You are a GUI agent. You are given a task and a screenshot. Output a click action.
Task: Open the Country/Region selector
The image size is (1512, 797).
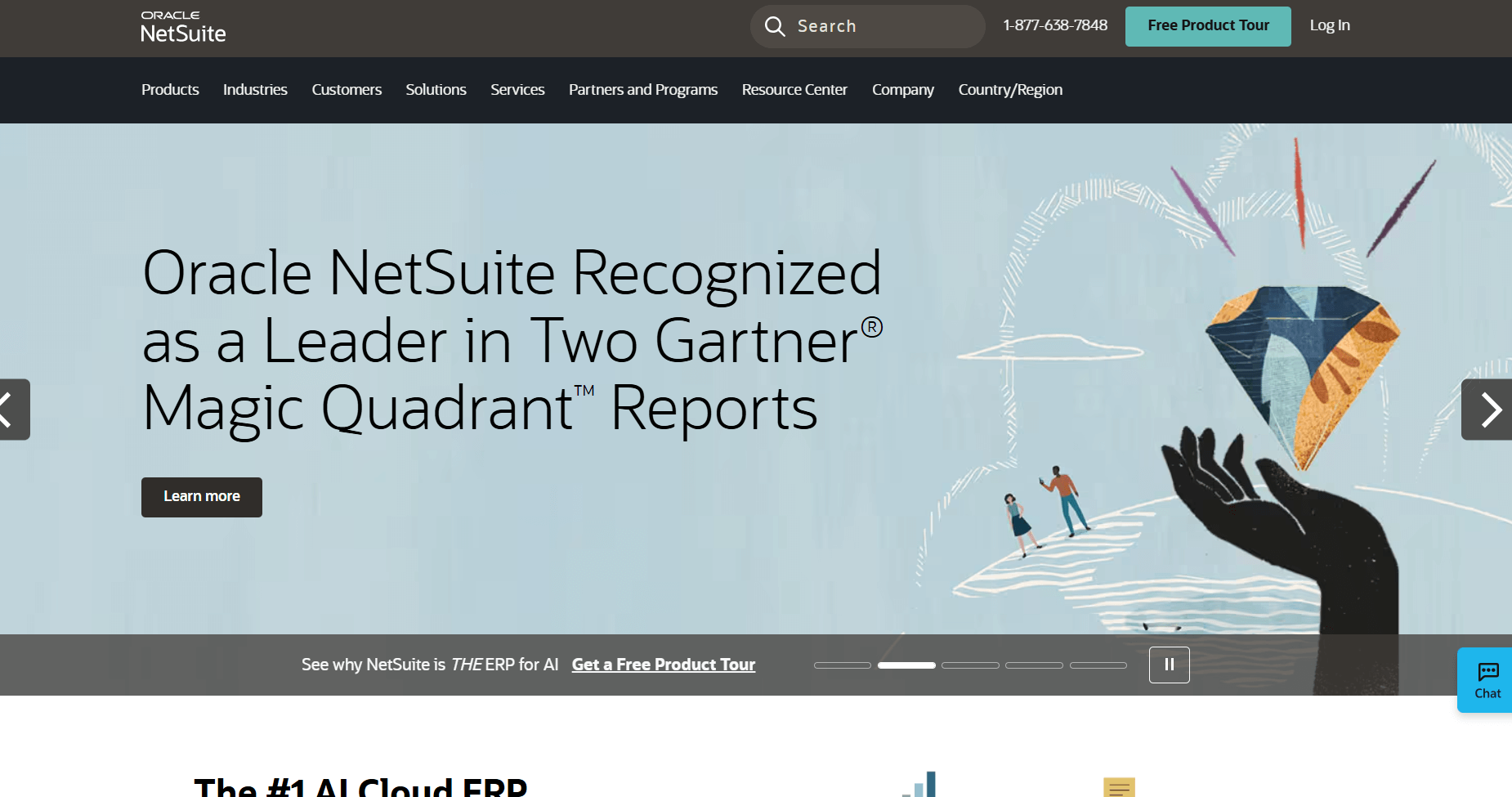point(1010,90)
